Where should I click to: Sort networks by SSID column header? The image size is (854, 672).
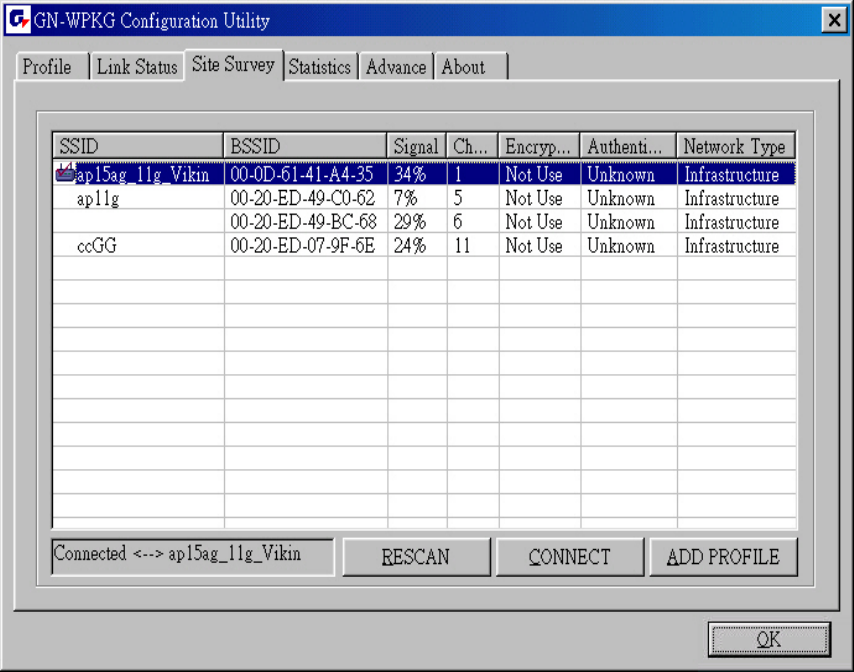[x=138, y=146]
